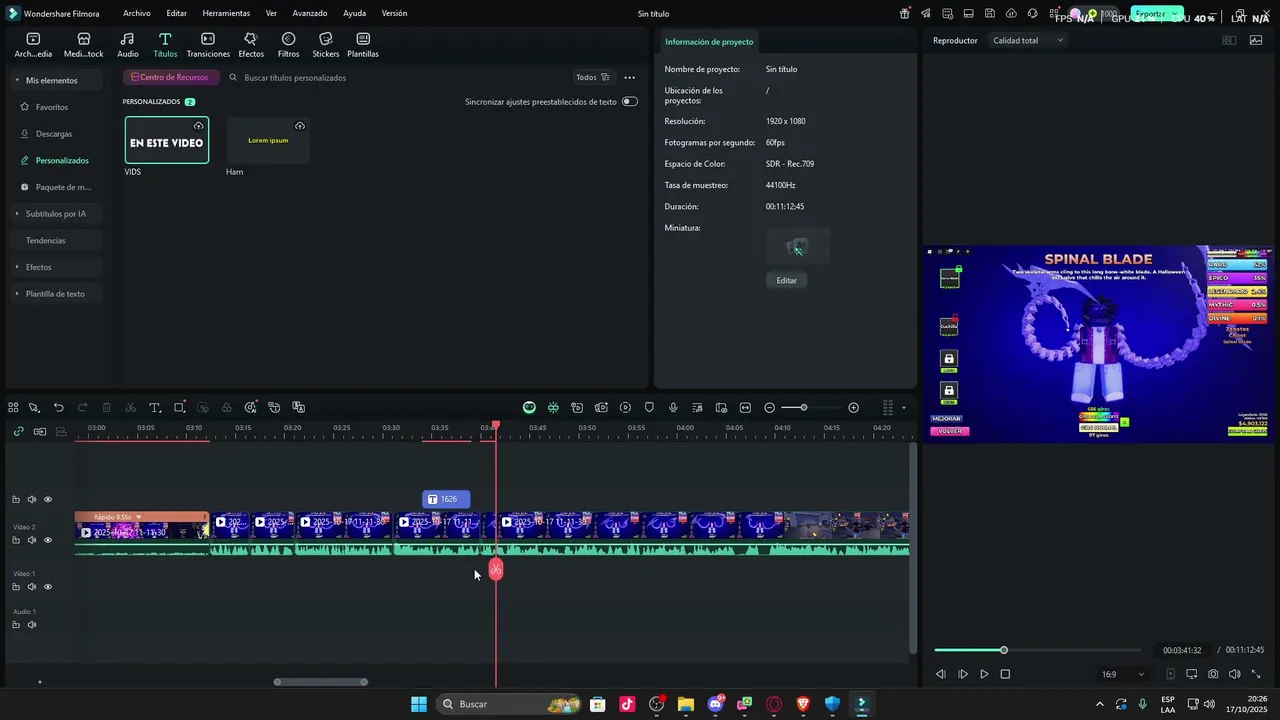Click the Split scissors icon in toolbar
Image resolution: width=1280 pixels, height=720 pixels.
coord(131,407)
